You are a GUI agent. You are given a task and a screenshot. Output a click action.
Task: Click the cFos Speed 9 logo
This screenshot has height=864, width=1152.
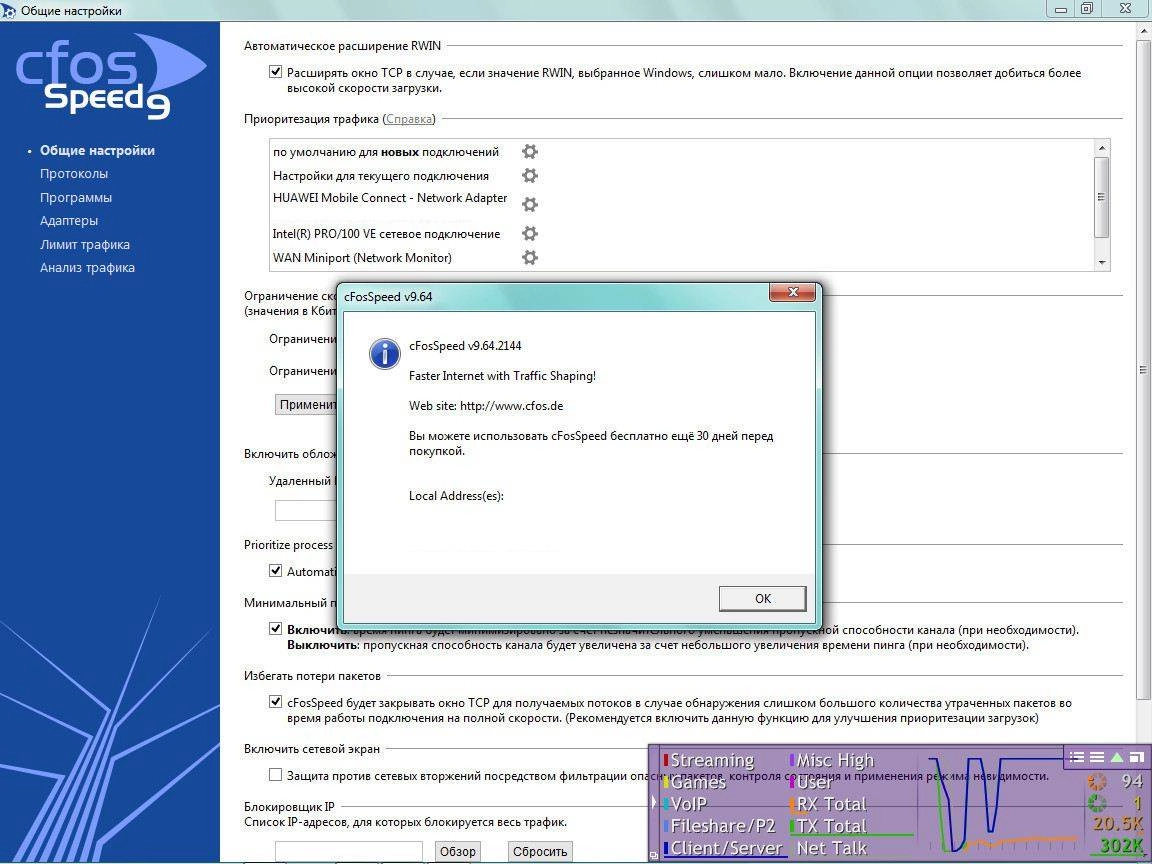pyautogui.click(x=110, y=76)
